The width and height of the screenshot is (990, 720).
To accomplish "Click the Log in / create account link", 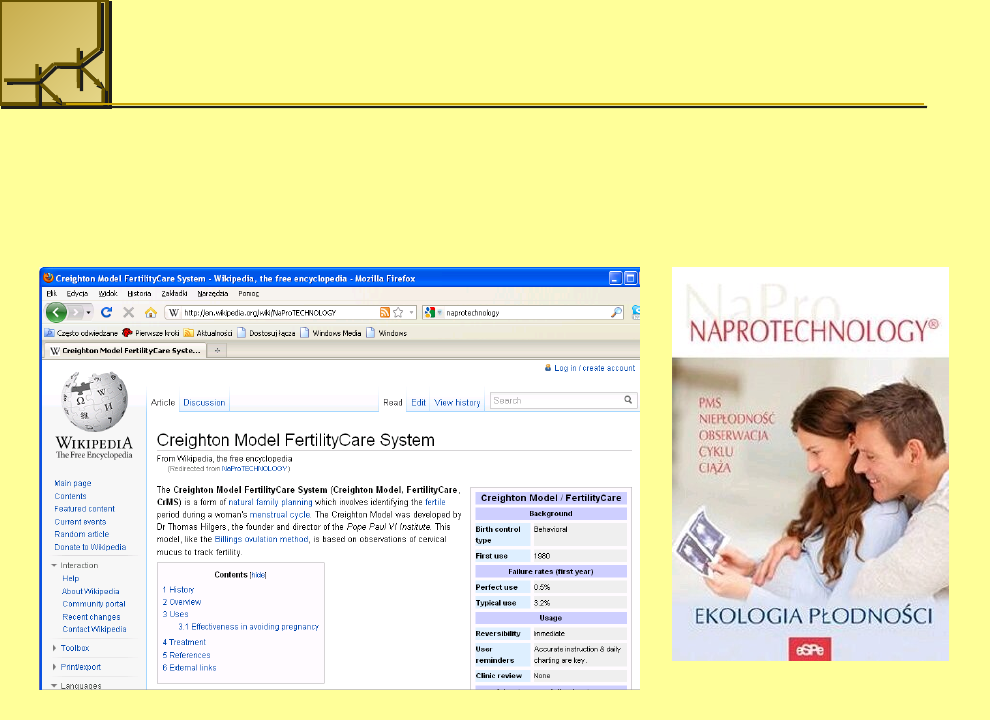I will [x=594, y=368].
